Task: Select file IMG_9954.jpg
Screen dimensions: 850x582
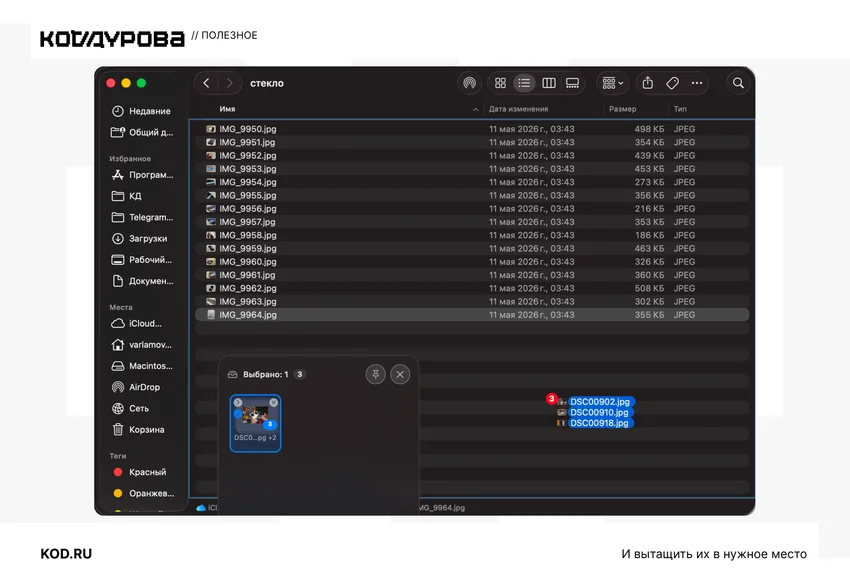Action: tap(472, 182)
